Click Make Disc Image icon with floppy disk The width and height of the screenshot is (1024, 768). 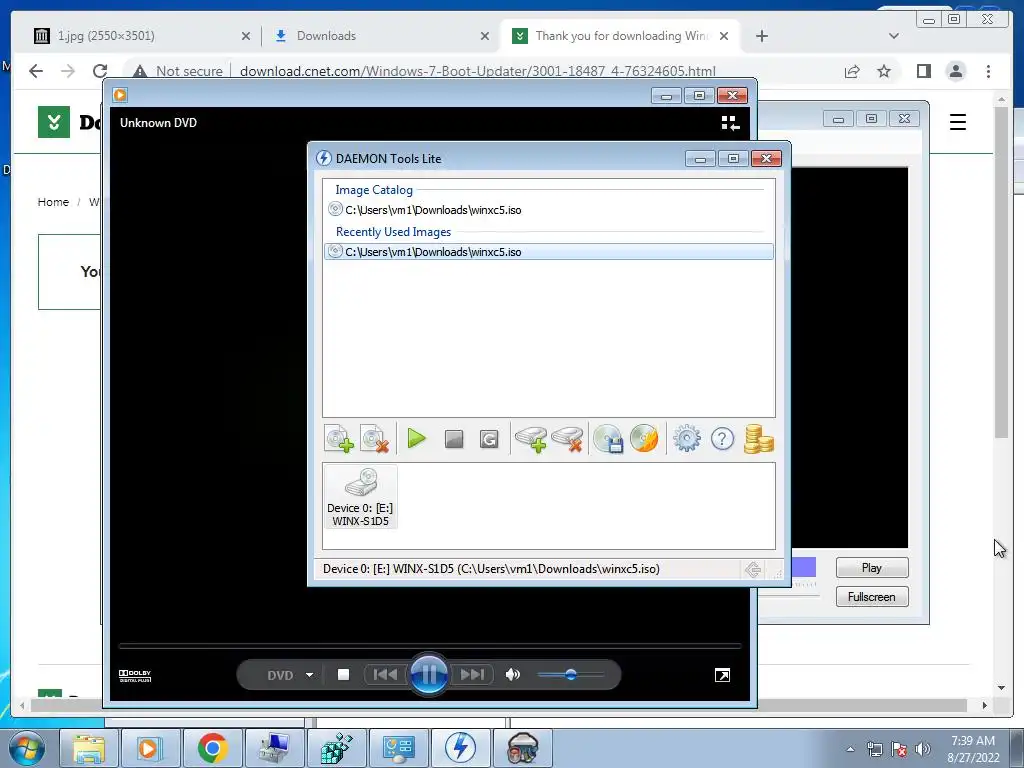point(609,439)
